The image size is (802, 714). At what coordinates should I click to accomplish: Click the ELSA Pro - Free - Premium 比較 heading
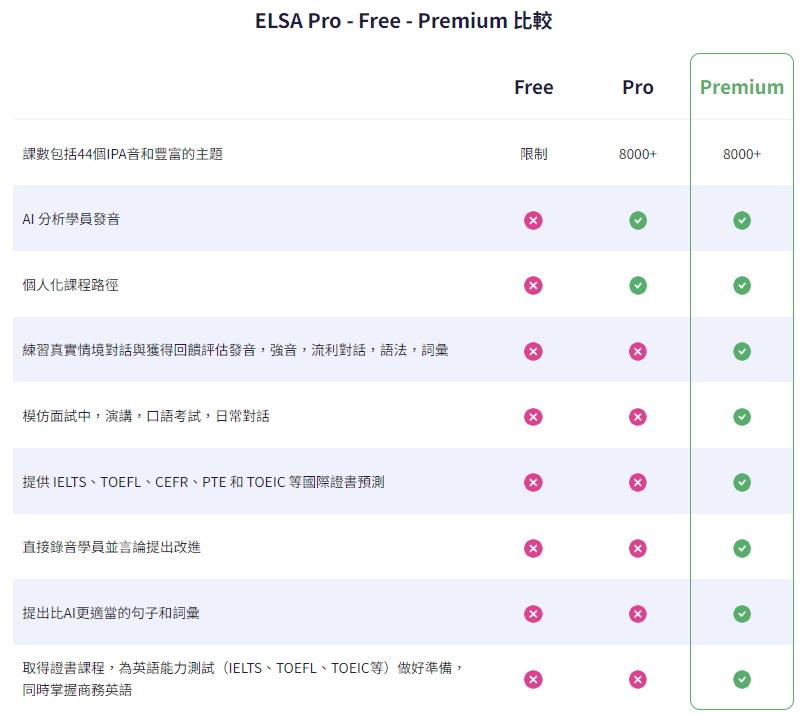403,21
